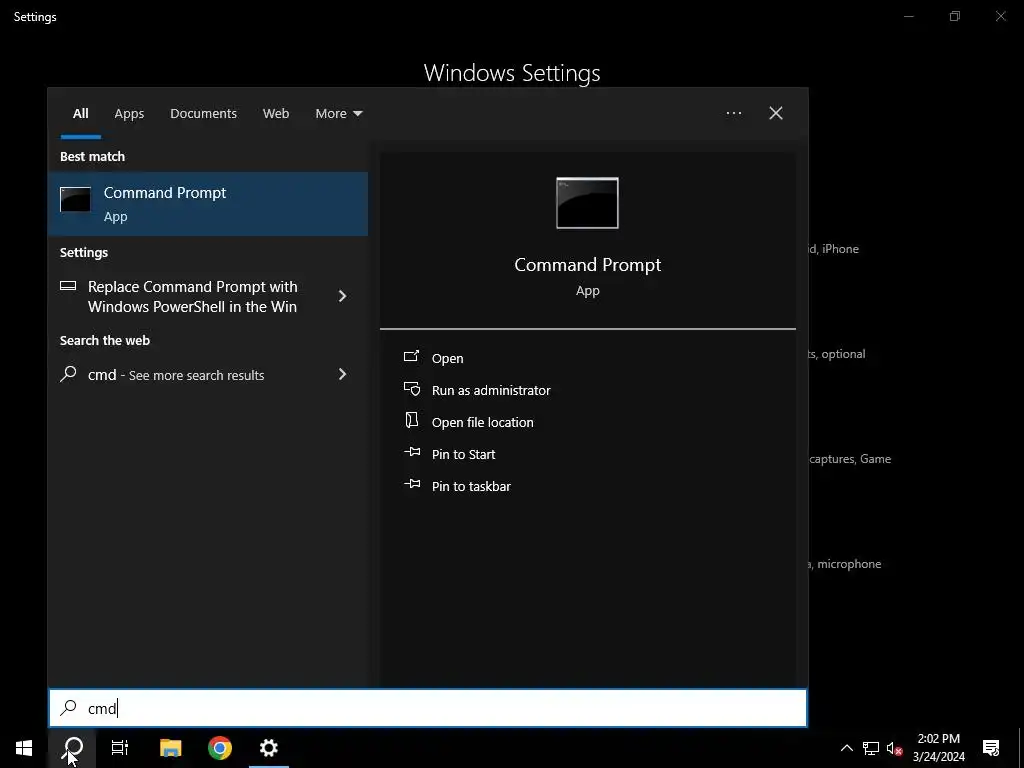Select Command Prompt best match result
Viewport: 1024px width, 768px height.
pos(208,204)
